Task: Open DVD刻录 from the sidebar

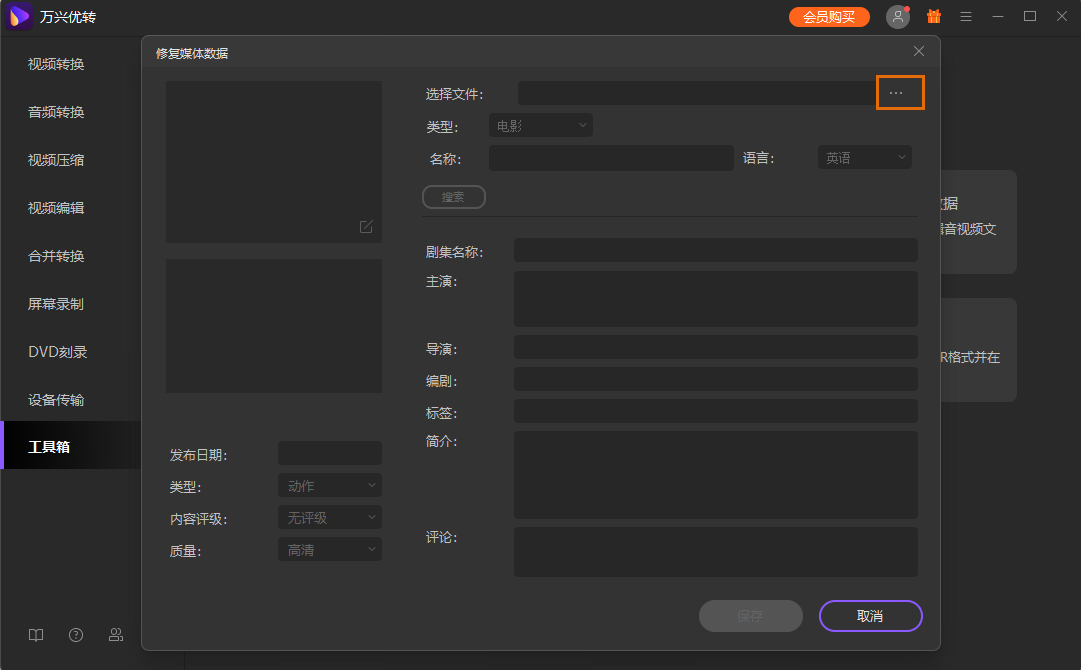Action: 58,352
